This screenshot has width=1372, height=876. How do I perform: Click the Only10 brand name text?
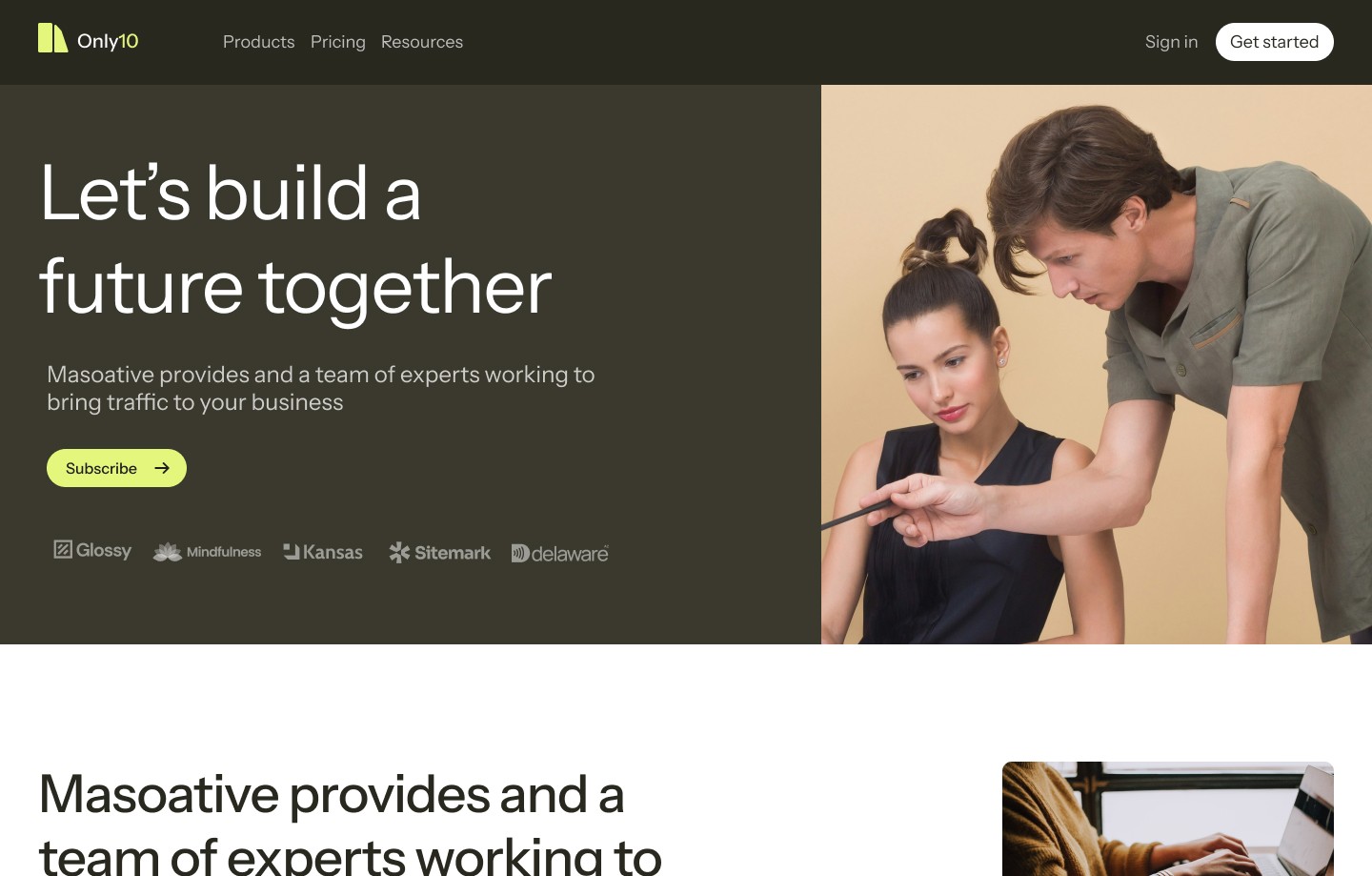[108, 42]
